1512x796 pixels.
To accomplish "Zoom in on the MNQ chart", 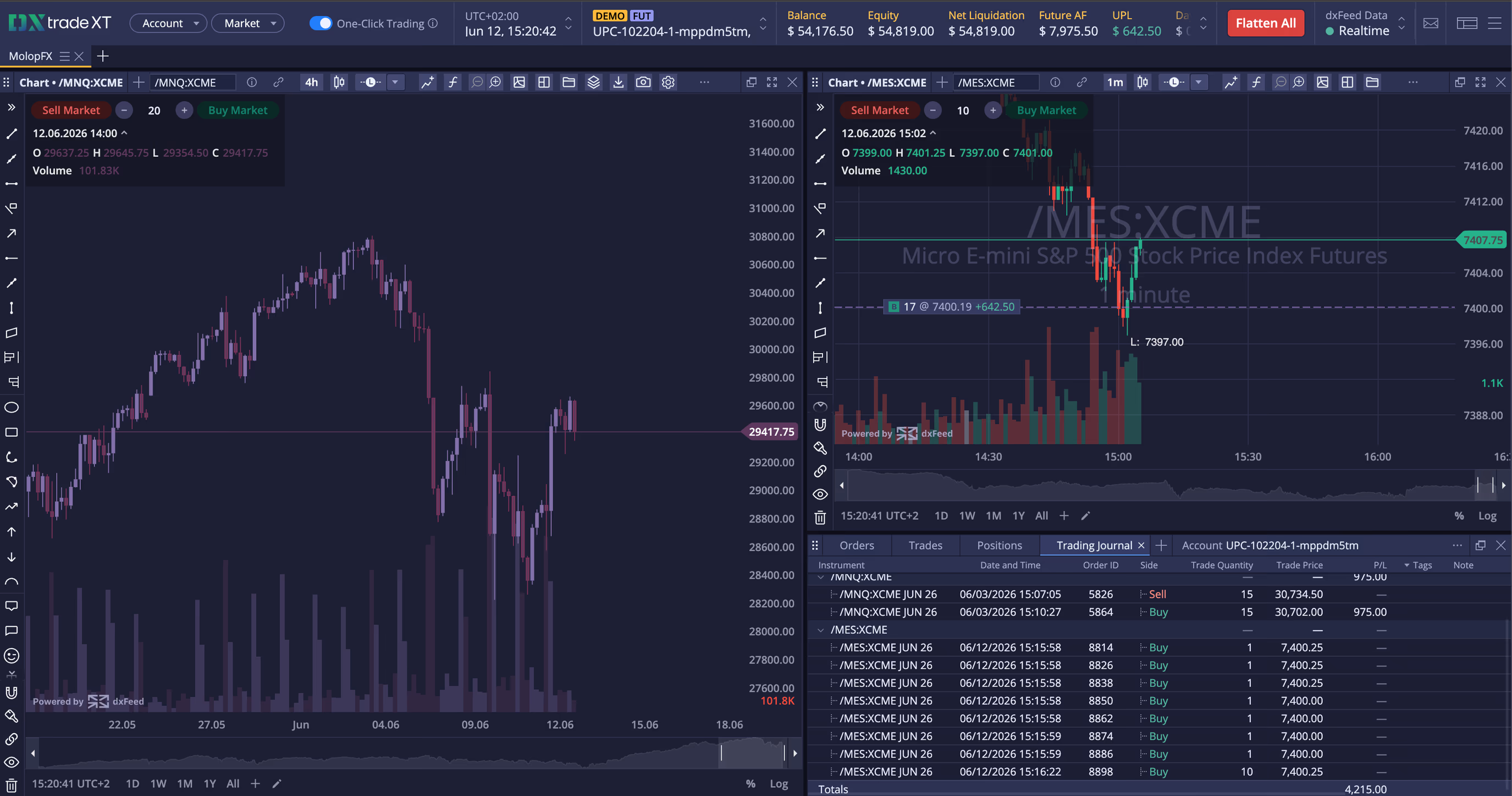I will pos(495,83).
